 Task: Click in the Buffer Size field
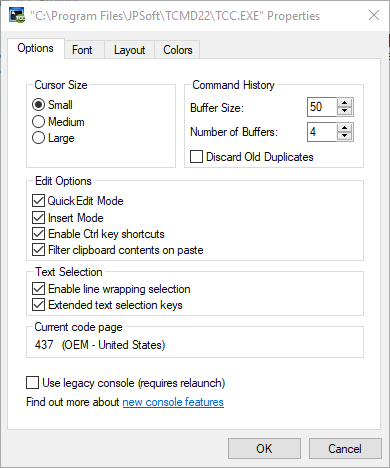click(322, 107)
